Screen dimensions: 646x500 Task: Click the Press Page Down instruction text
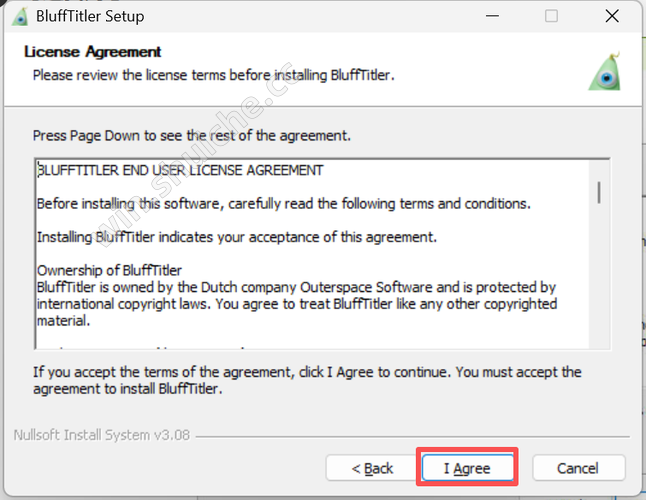point(192,136)
